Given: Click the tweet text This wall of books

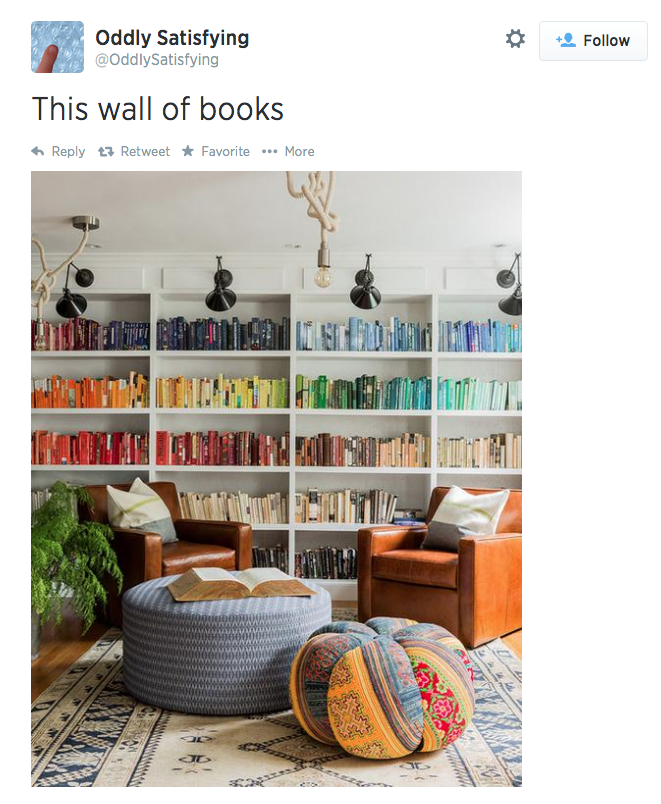Looking at the screenshot, I should (157, 109).
